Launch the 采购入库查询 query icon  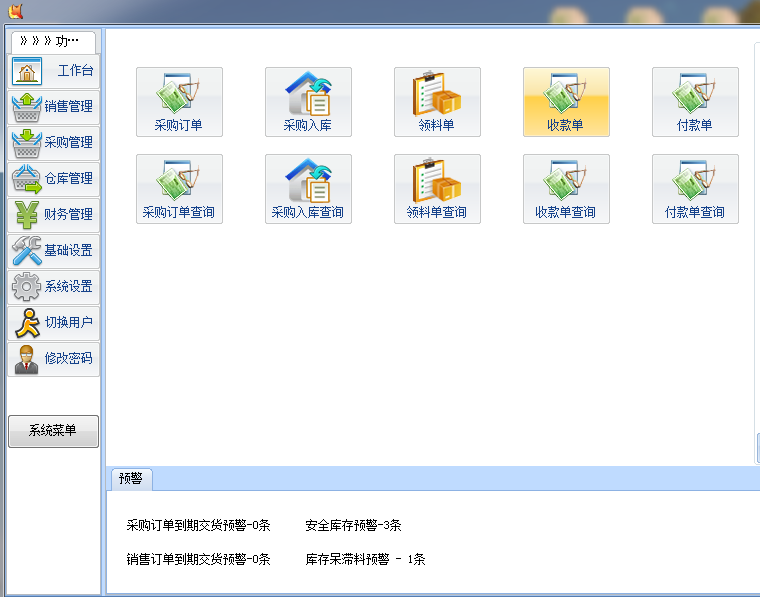coord(308,188)
